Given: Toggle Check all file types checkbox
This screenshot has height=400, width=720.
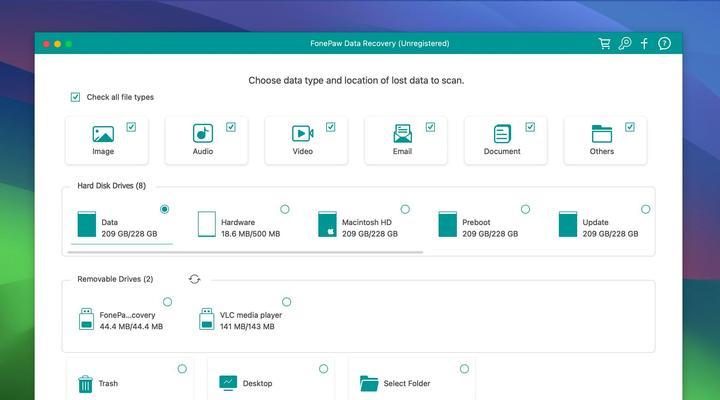Looking at the screenshot, I should pos(75,97).
